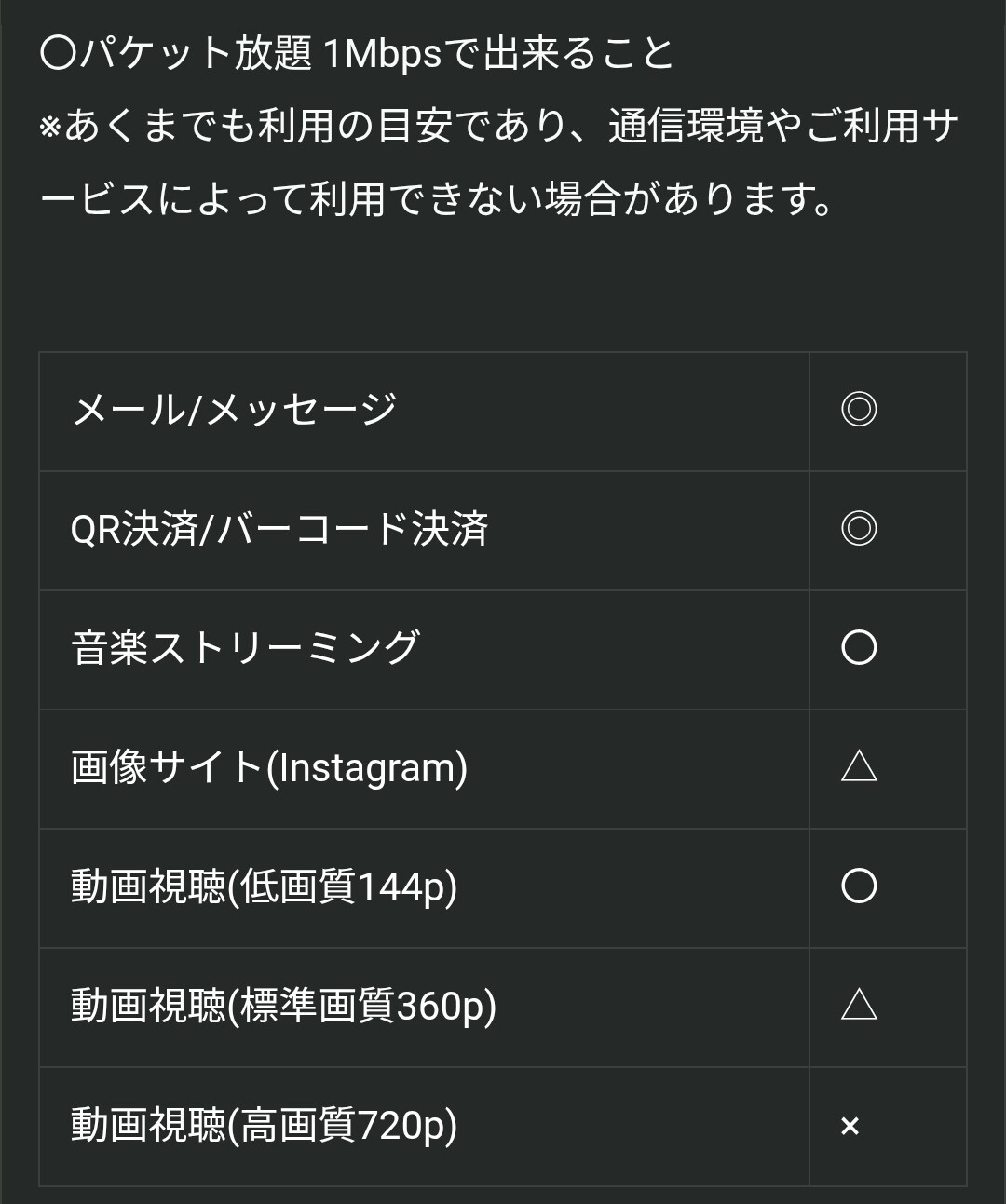Click the 1Mbps text in the heading
The width and height of the screenshot is (1006, 1204).
[x=382, y=54]
